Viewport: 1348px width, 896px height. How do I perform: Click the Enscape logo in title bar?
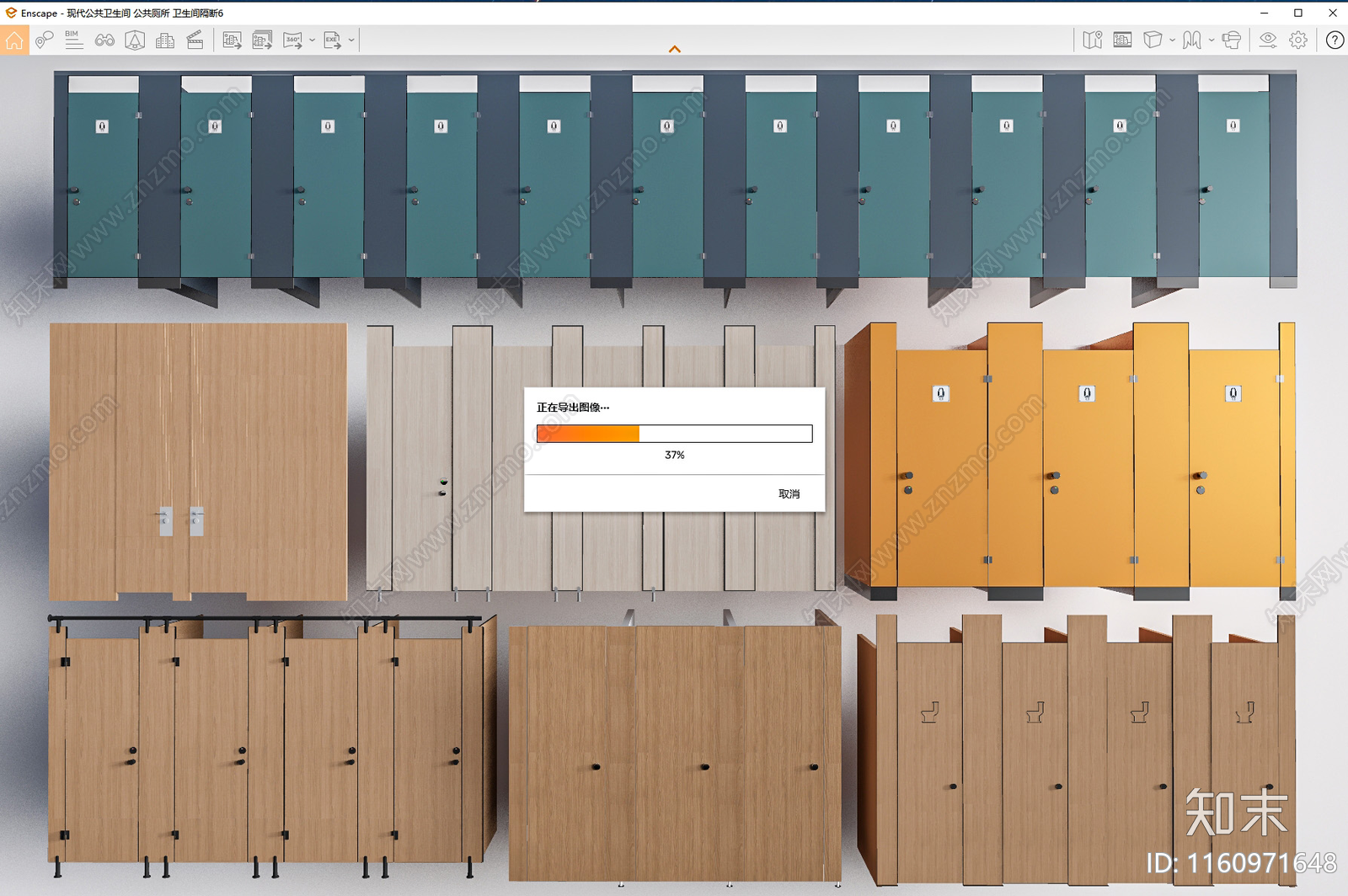click(x=11, y=13)
